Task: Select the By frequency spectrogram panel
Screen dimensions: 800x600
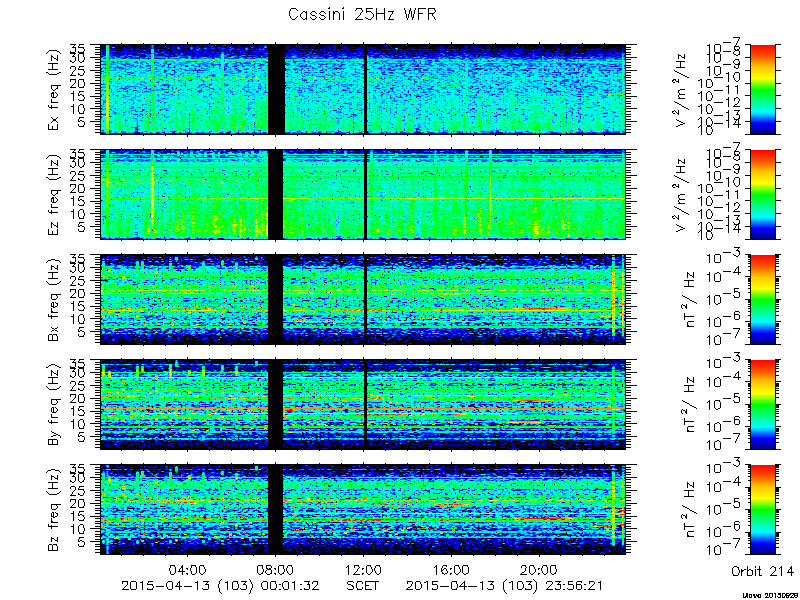Action: tap(363, 404)
